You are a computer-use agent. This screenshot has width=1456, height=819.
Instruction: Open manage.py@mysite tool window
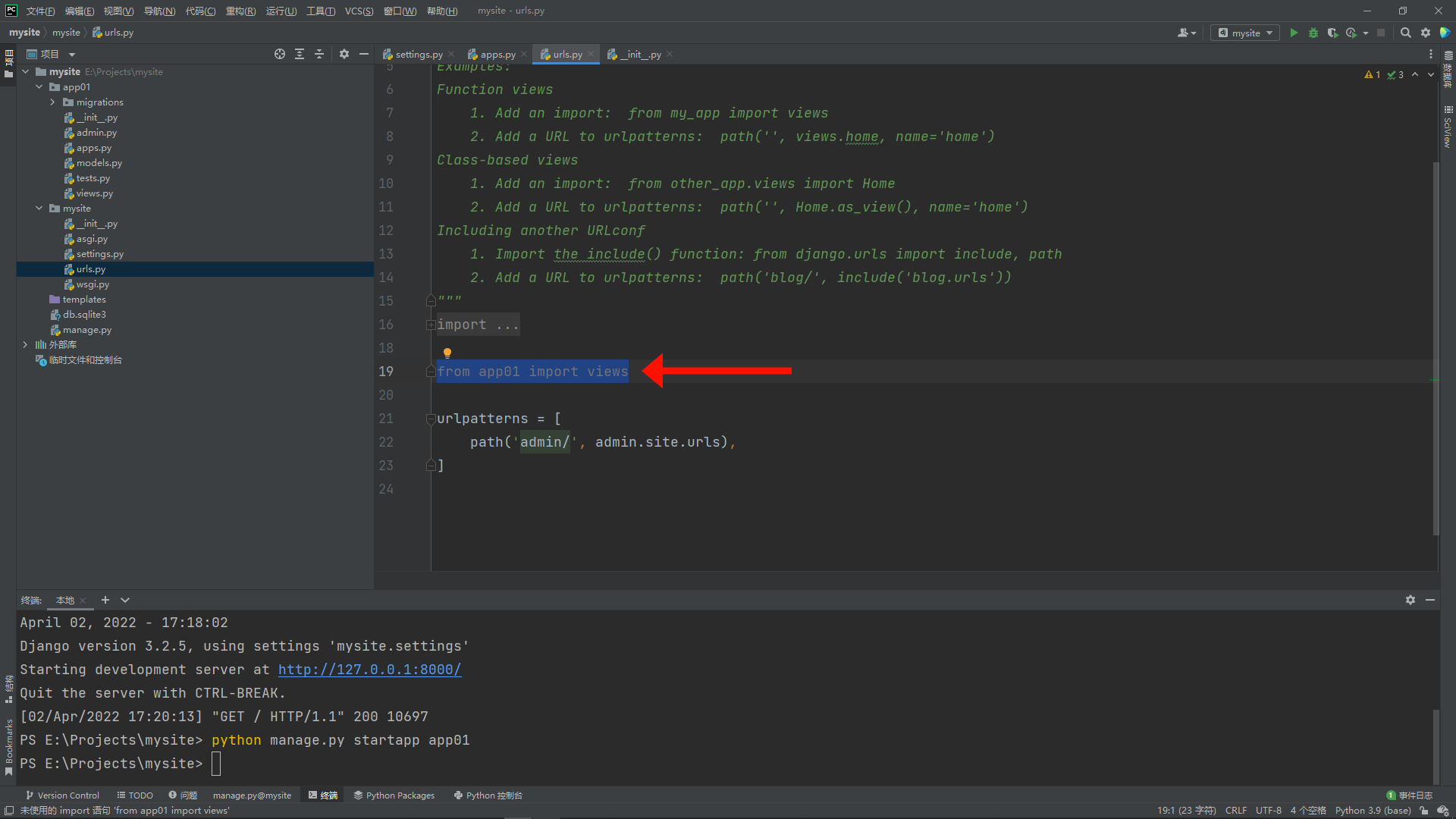click(252, 795)
